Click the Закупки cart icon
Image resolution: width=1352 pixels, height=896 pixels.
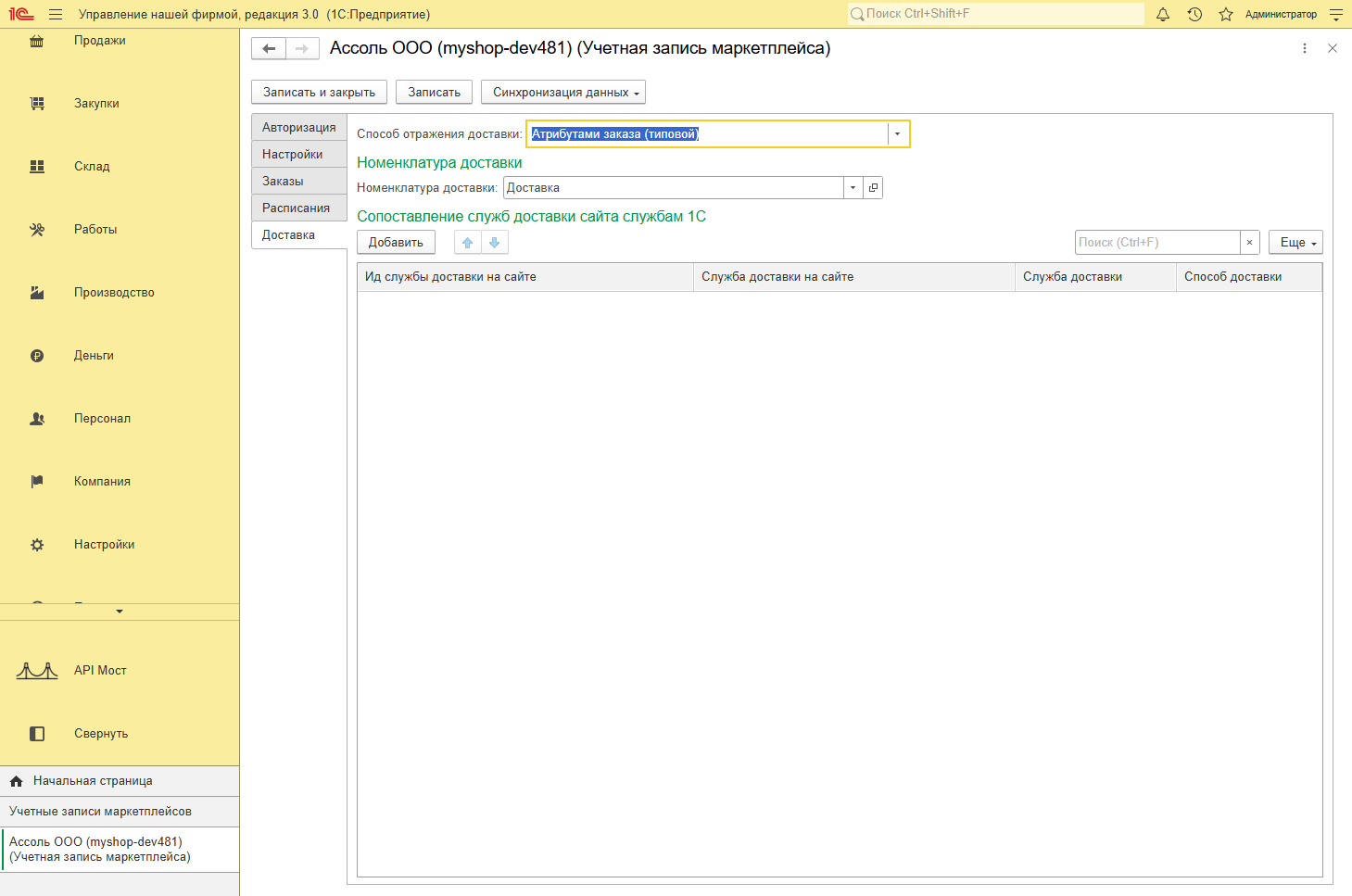pyautogui.click(x=37, y=104)
